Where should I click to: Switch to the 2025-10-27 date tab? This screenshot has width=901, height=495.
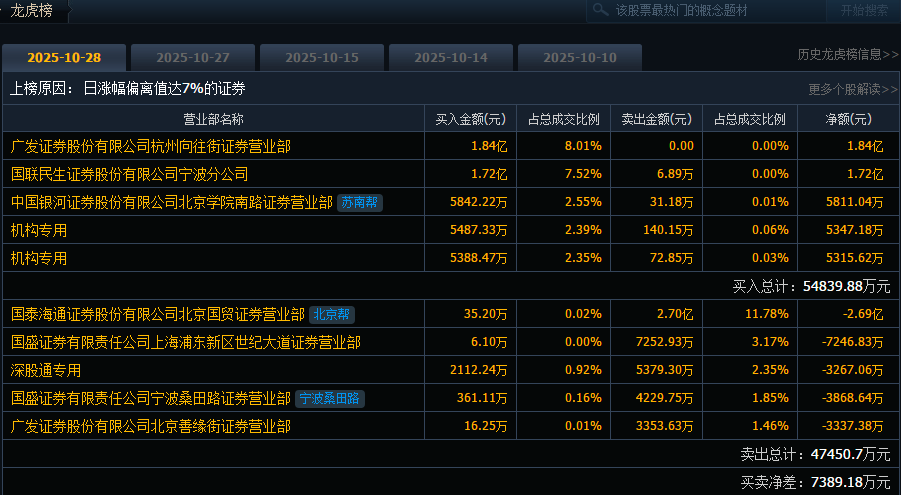tap(193, 58)
